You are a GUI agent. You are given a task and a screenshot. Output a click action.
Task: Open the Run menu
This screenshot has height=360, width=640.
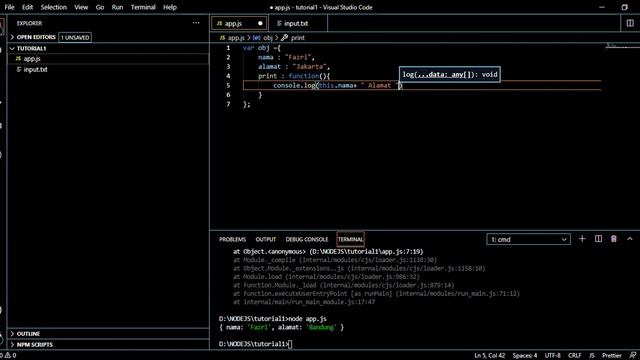click(x=117, y=7)
